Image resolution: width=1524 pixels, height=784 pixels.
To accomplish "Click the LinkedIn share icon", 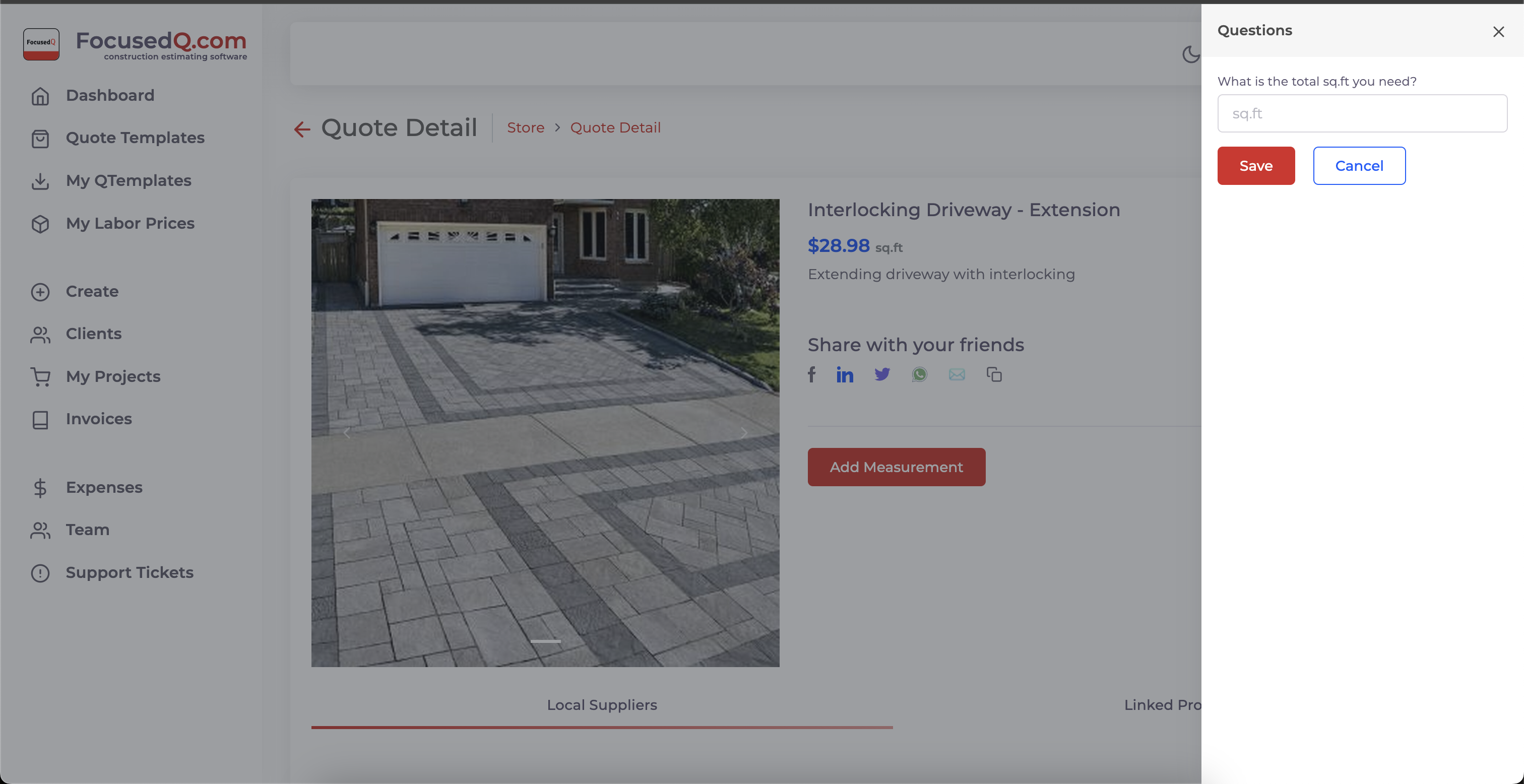I will click(x=845, y=374).
